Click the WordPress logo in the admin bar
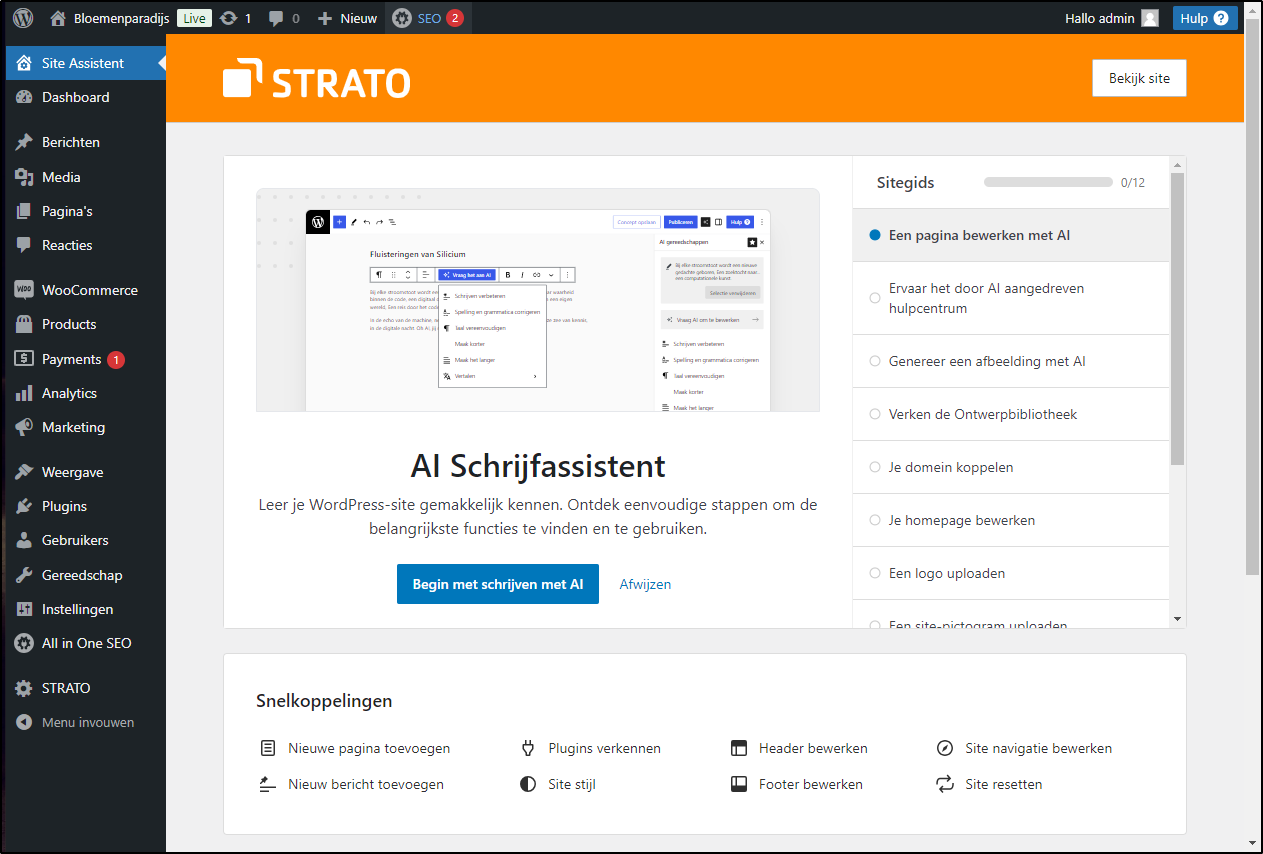This screenshot has width=1263, height=854. 22,17
